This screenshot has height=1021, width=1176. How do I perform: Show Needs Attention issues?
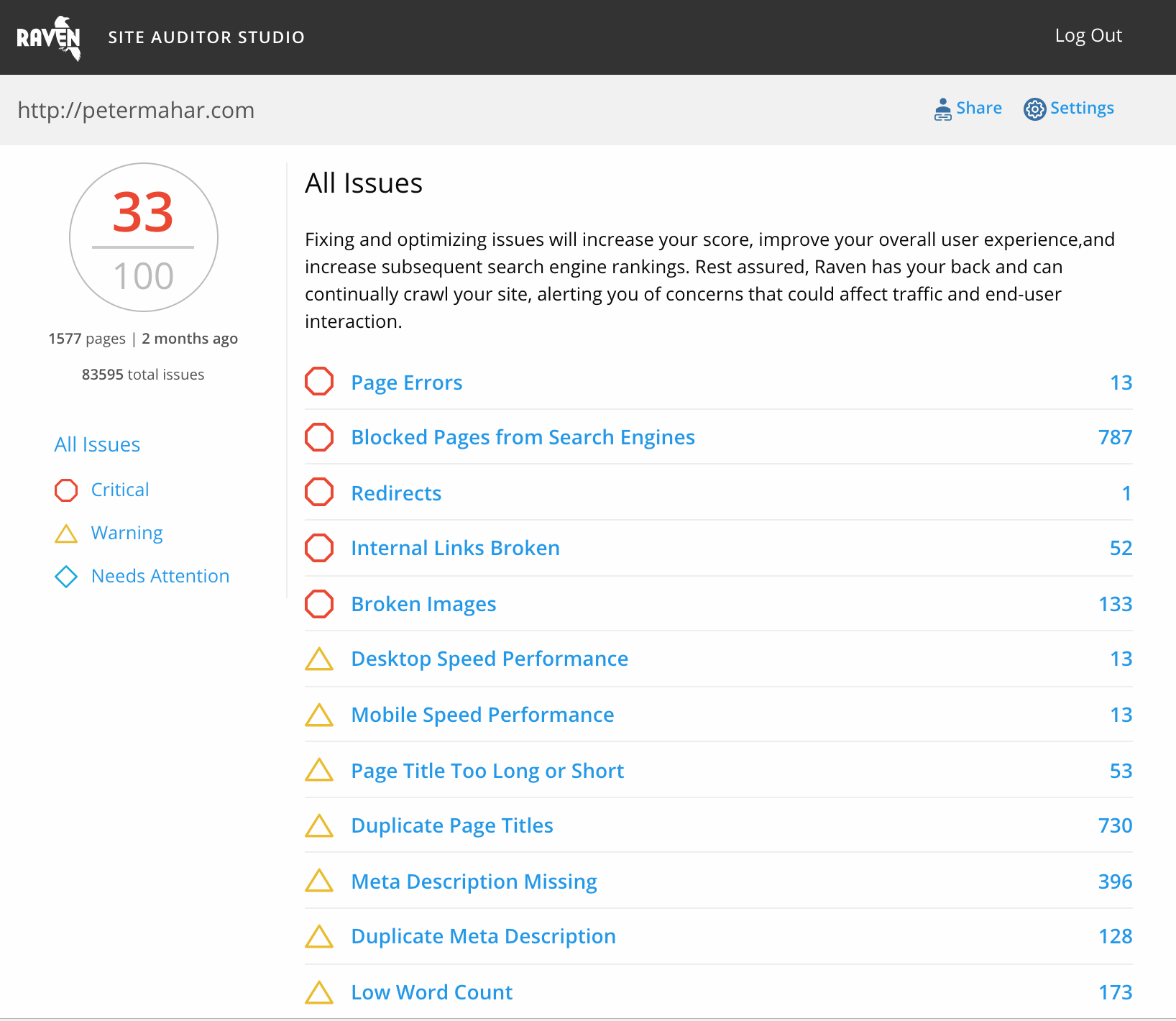point(160,577)
